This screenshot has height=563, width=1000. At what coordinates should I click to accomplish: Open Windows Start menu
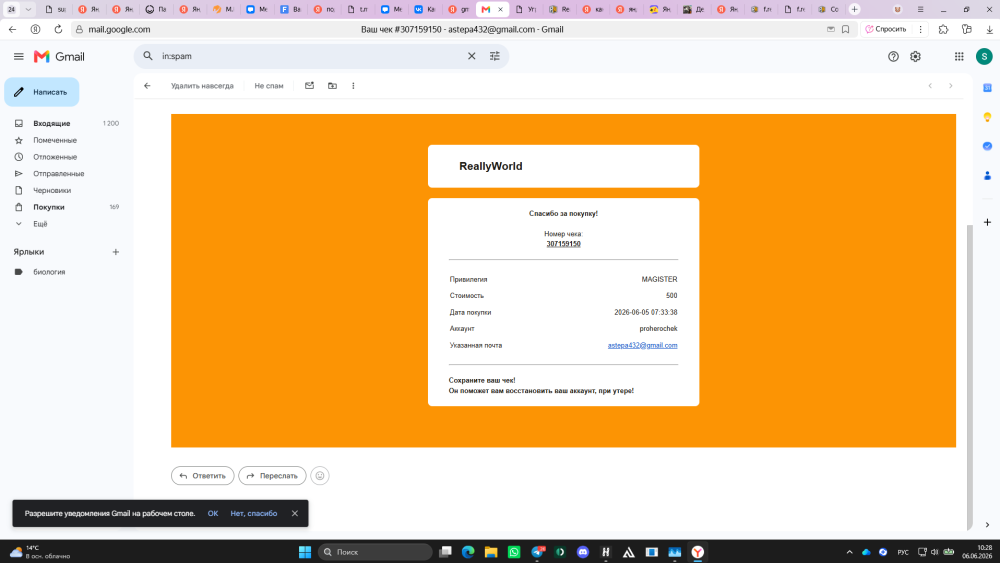pos(305,552)
